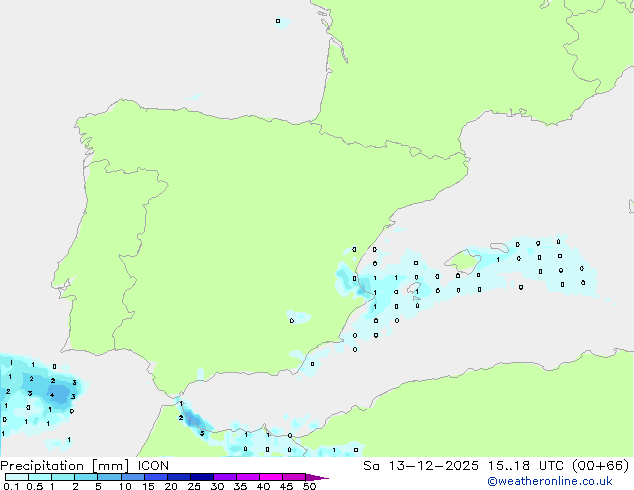The width and height of the screenshot is (634, 490).
Task: Click the 15–20 mm blue legend swatch
Action: [155, 477]
